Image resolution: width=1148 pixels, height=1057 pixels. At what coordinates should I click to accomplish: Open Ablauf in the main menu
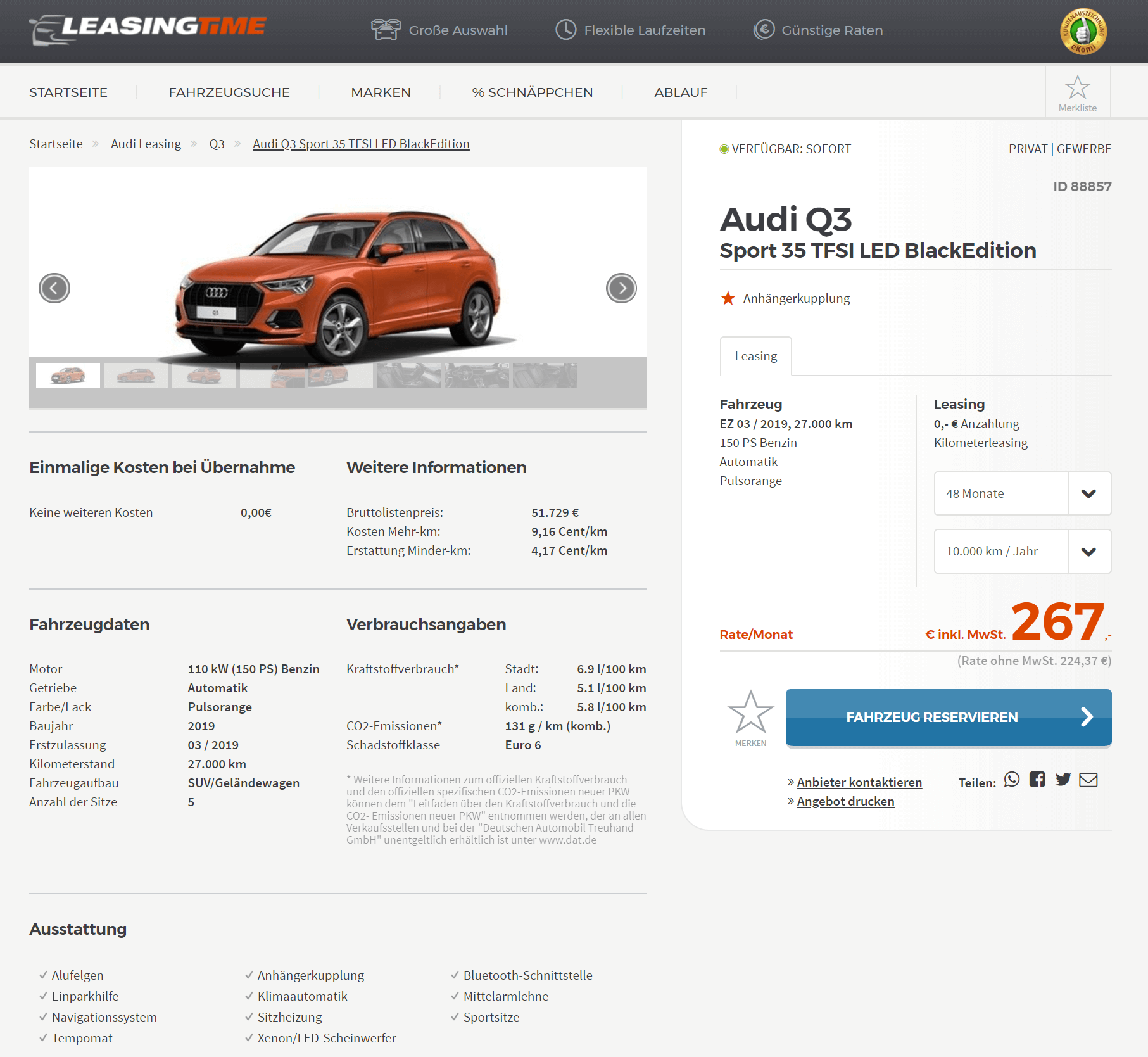tap(681, 92)
